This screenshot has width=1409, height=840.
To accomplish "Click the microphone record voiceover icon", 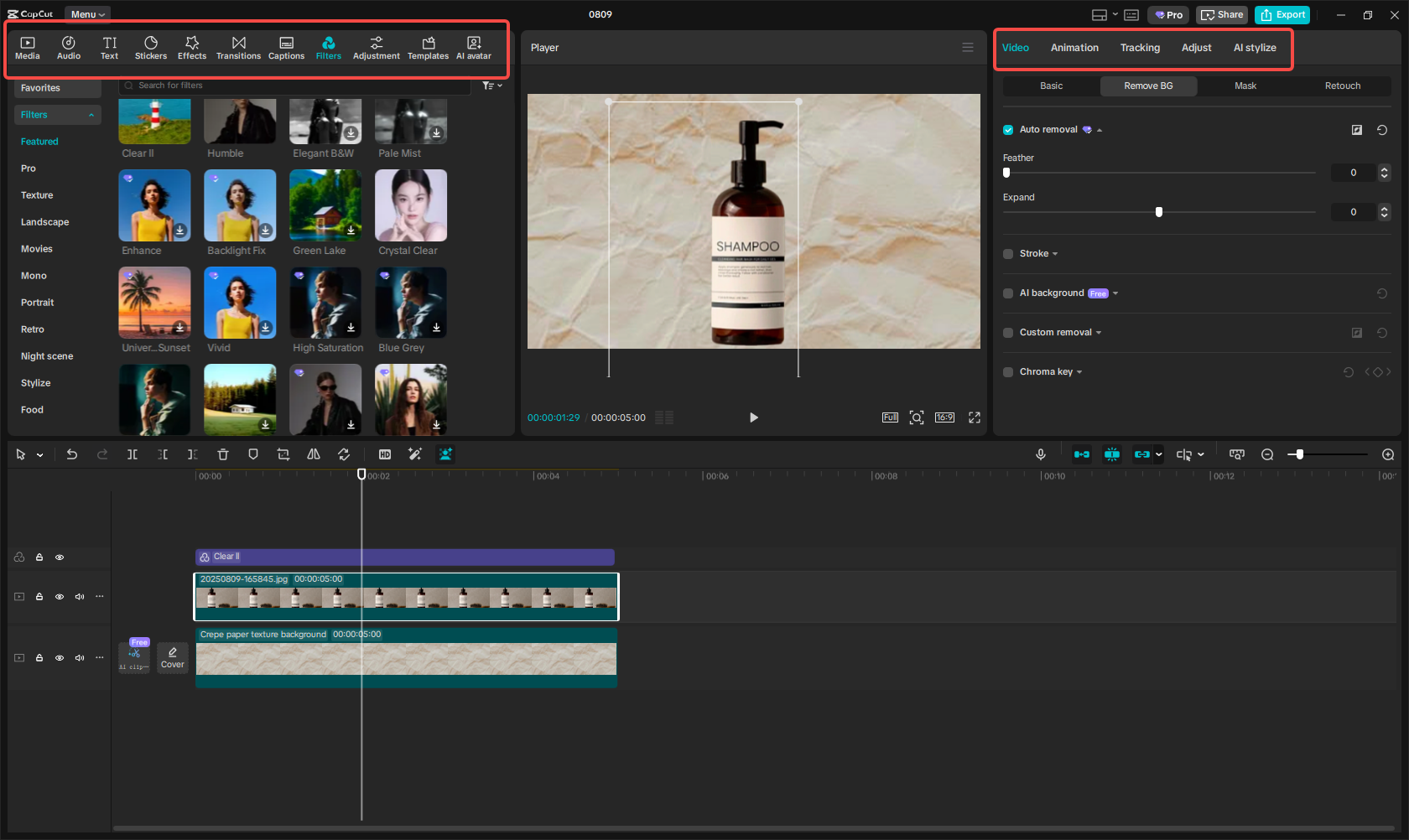I will (1040, 454).
